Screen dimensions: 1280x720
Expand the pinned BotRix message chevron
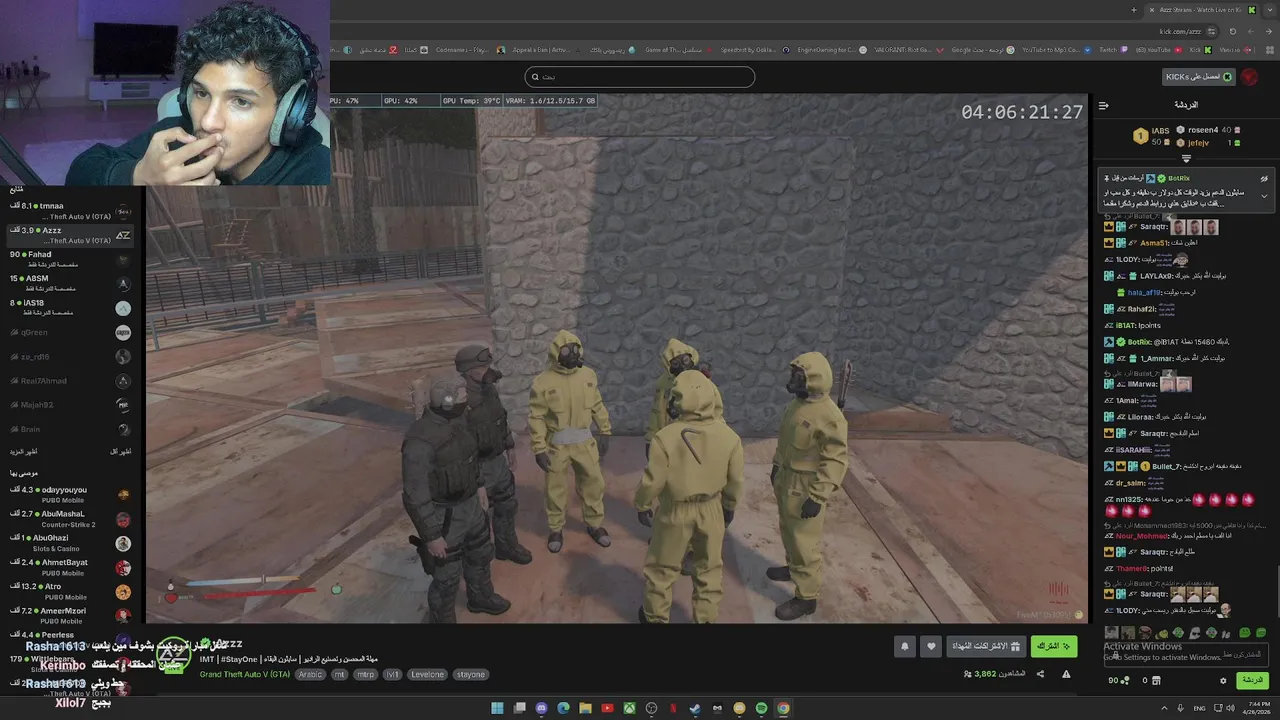[x=1264, y=196]
